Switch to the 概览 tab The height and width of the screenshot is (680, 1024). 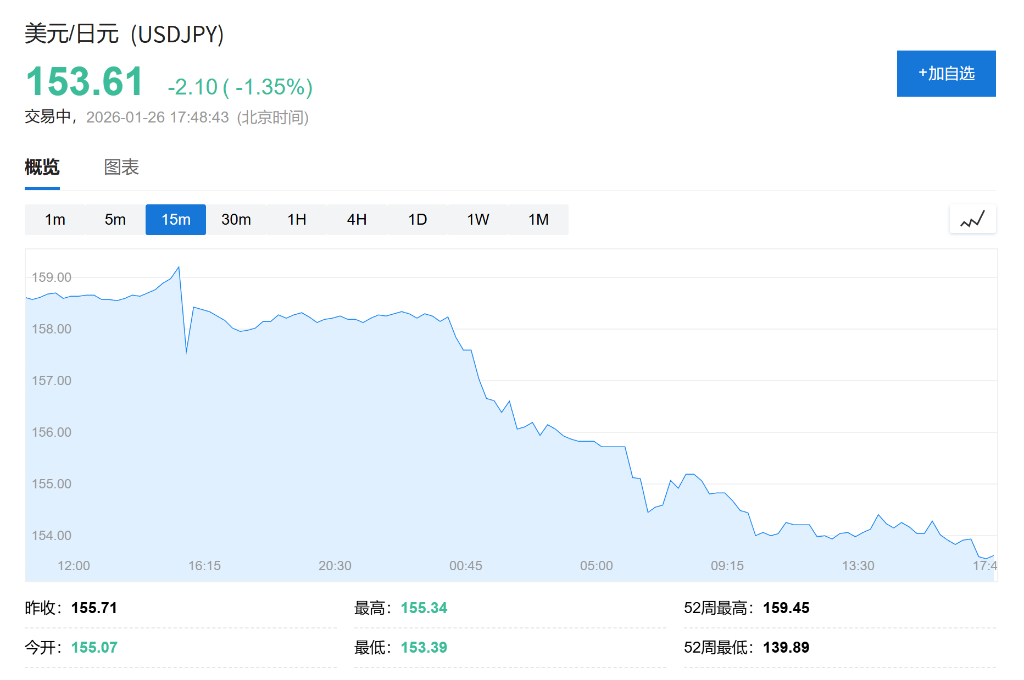42,167
